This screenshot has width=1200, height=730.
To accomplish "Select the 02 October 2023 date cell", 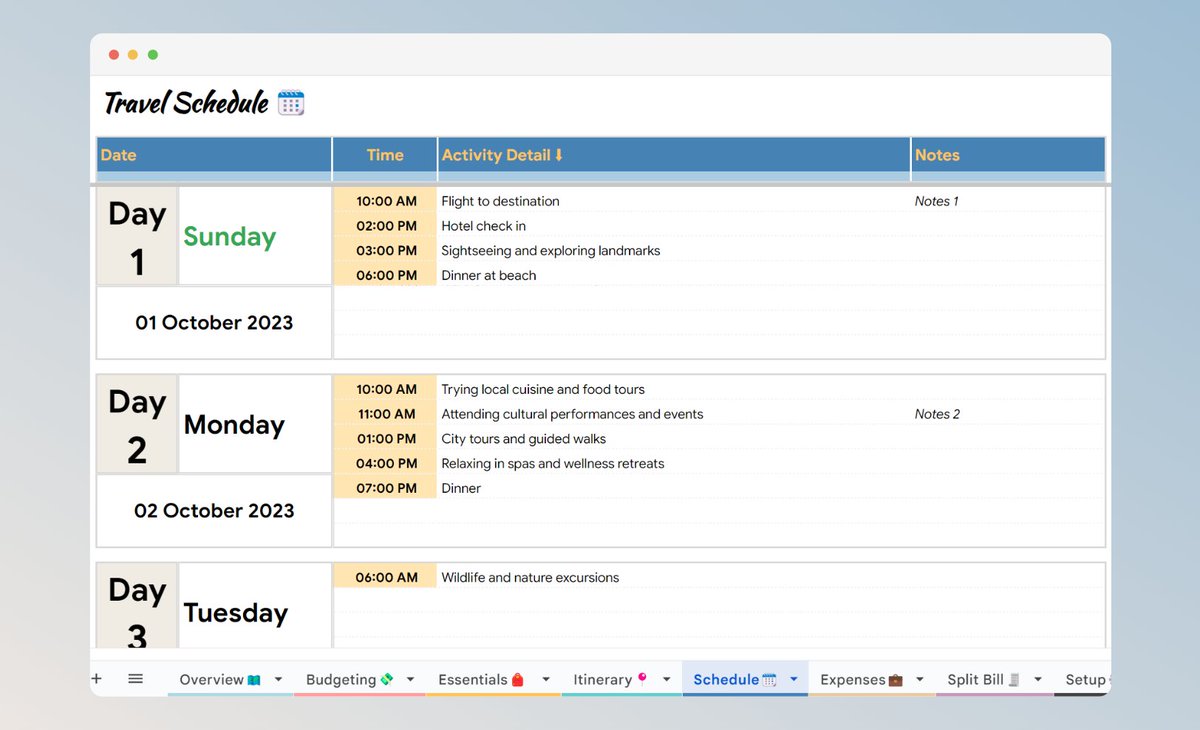I will 214,510.
